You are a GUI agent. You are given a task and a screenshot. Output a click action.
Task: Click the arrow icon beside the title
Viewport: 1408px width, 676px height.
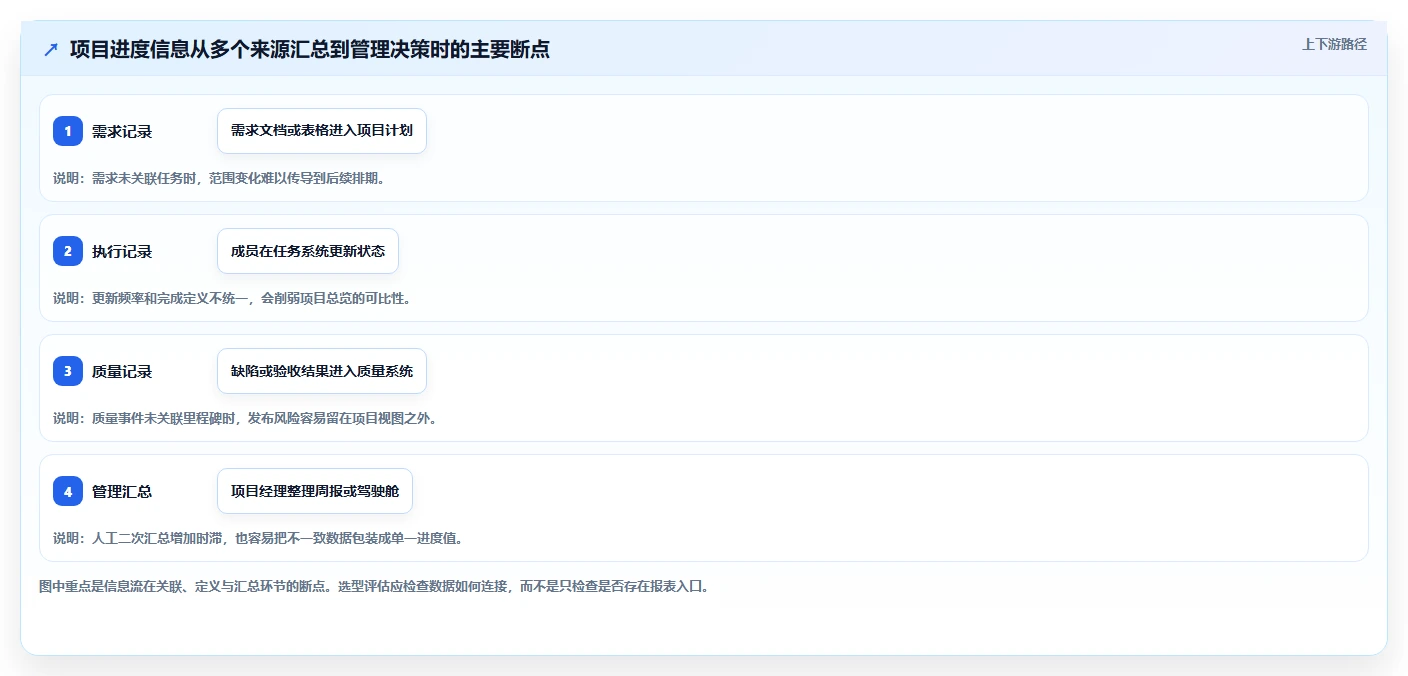coord(51,49)
